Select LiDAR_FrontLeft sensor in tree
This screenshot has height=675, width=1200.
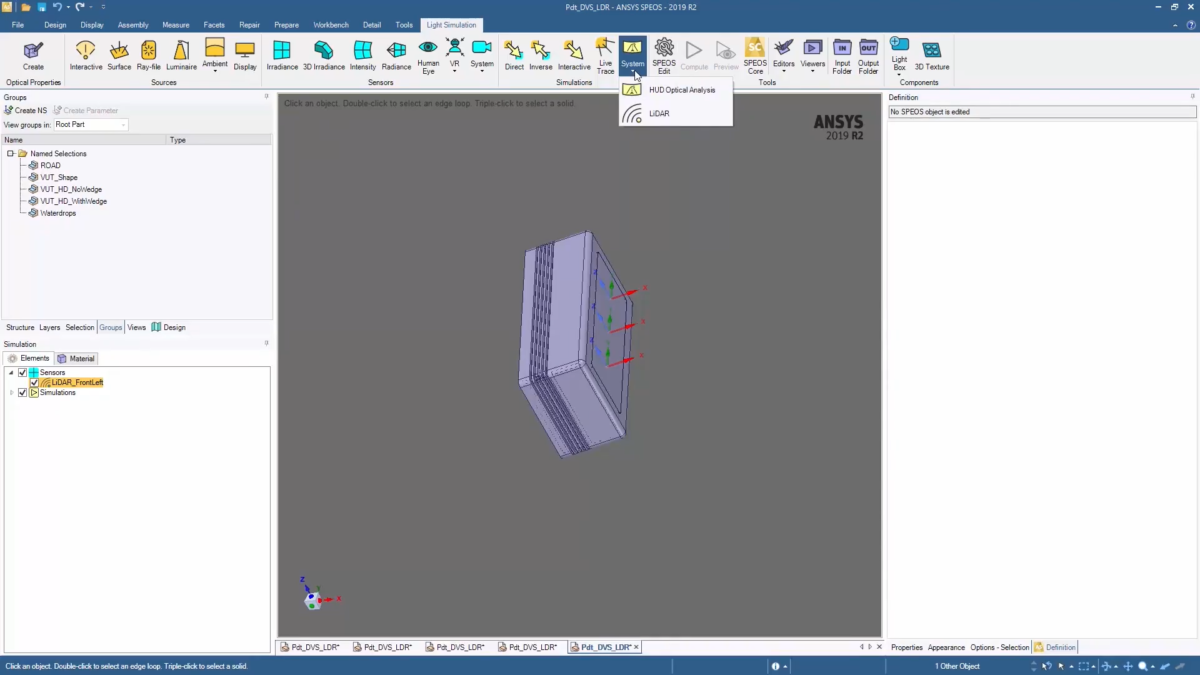[77, 382]
